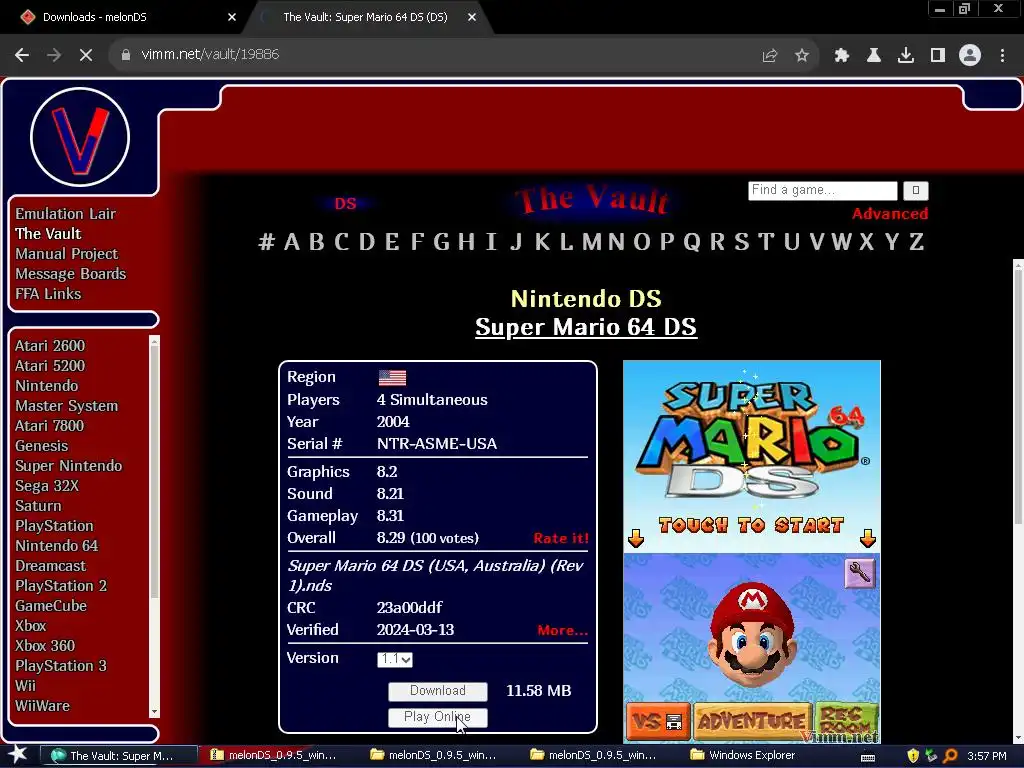Open the browser extensions puzzle icon
Viewport: 1024px width, 768px height.
(842, 56)
